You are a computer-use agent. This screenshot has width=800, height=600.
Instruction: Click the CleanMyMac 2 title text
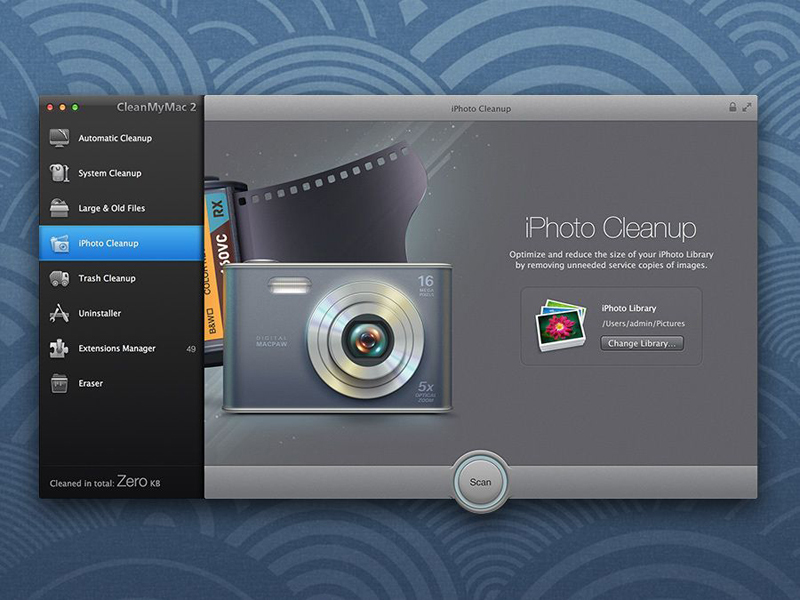coord(156,107)
